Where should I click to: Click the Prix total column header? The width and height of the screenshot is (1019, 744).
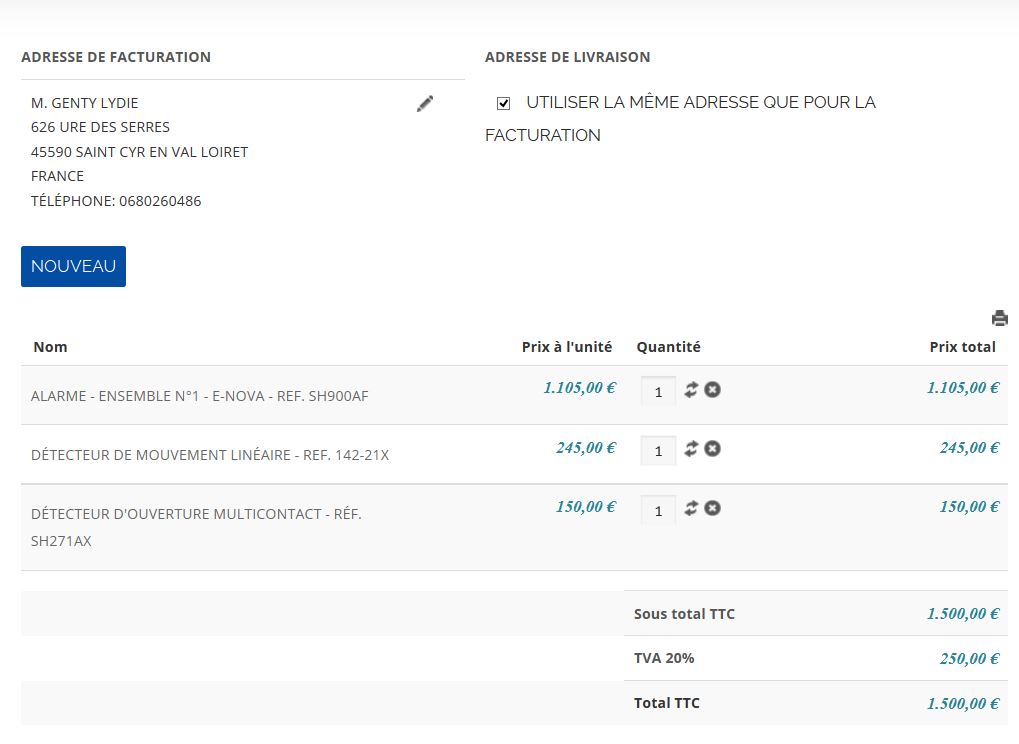[x=962, y=347]
